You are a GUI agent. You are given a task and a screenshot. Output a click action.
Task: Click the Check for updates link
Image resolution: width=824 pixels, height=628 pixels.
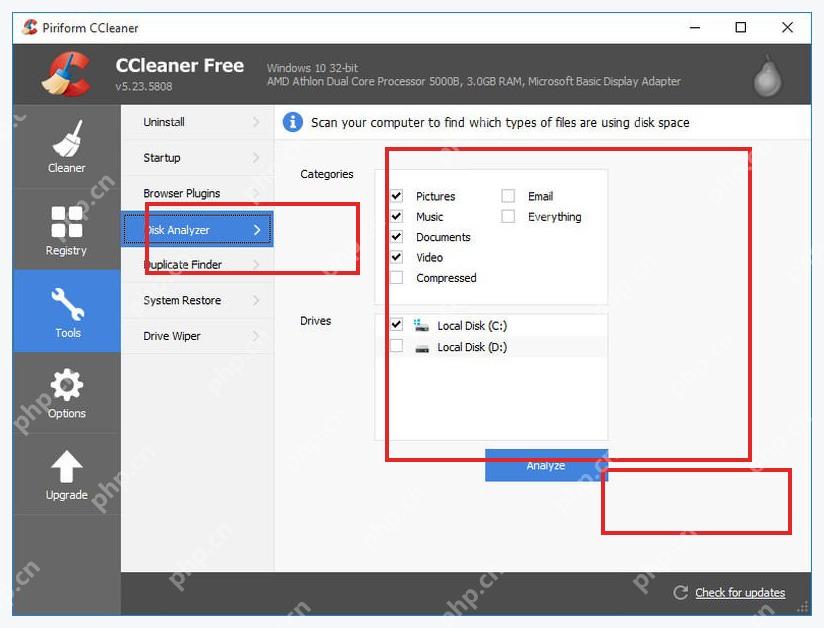740,593
